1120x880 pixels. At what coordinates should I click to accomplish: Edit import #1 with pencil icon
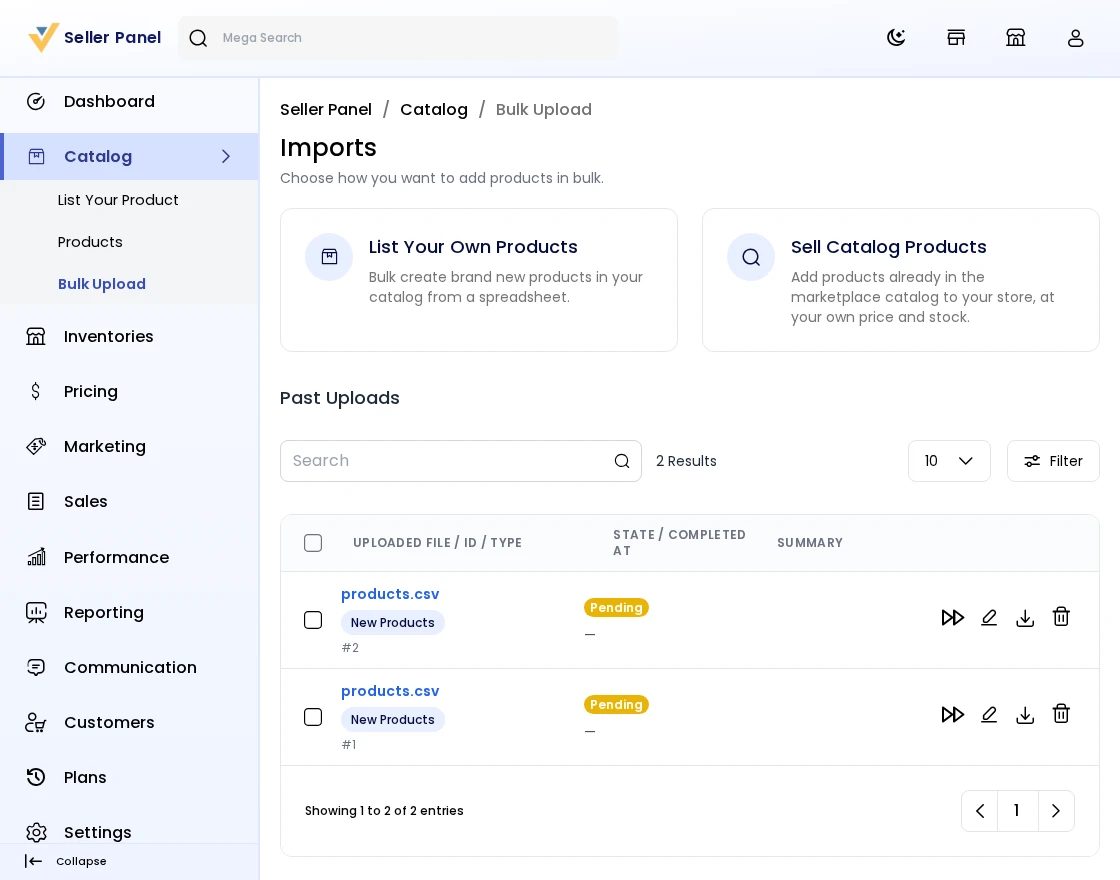(989, 715)
